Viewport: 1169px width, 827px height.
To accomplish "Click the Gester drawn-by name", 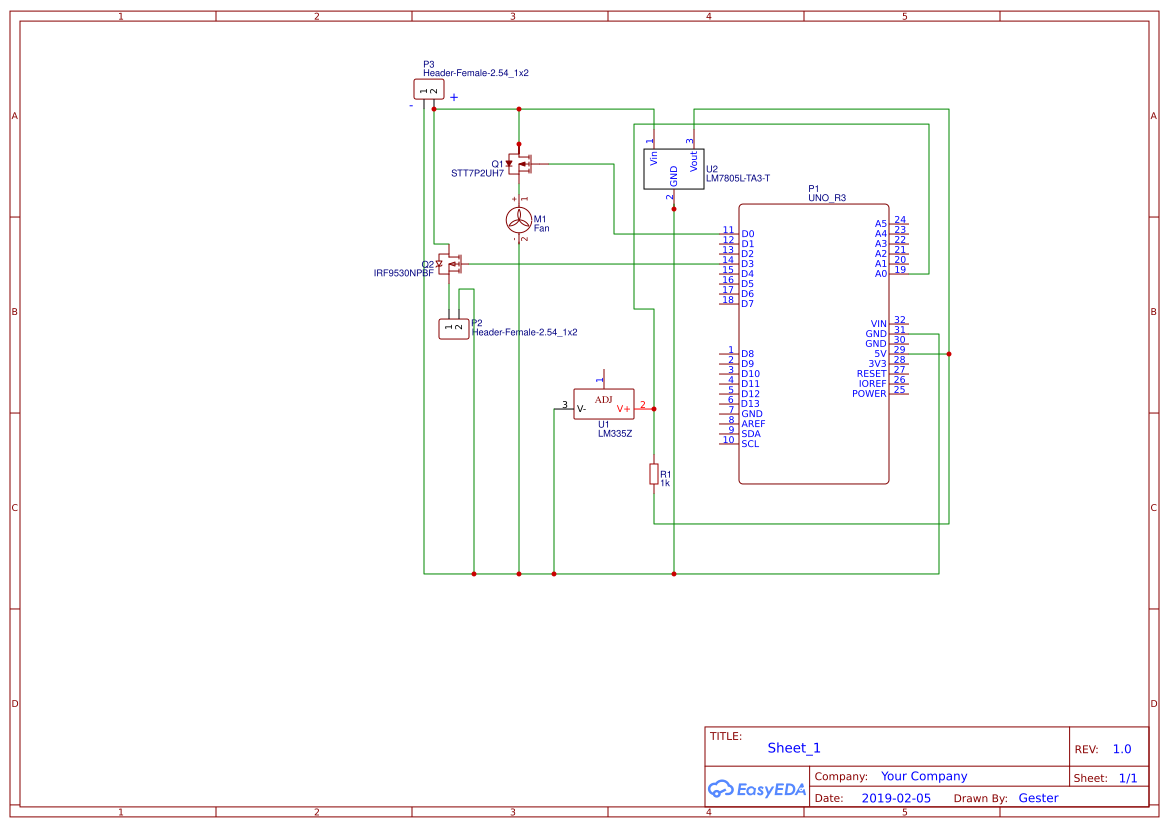I will click(x=1038, y=797).
